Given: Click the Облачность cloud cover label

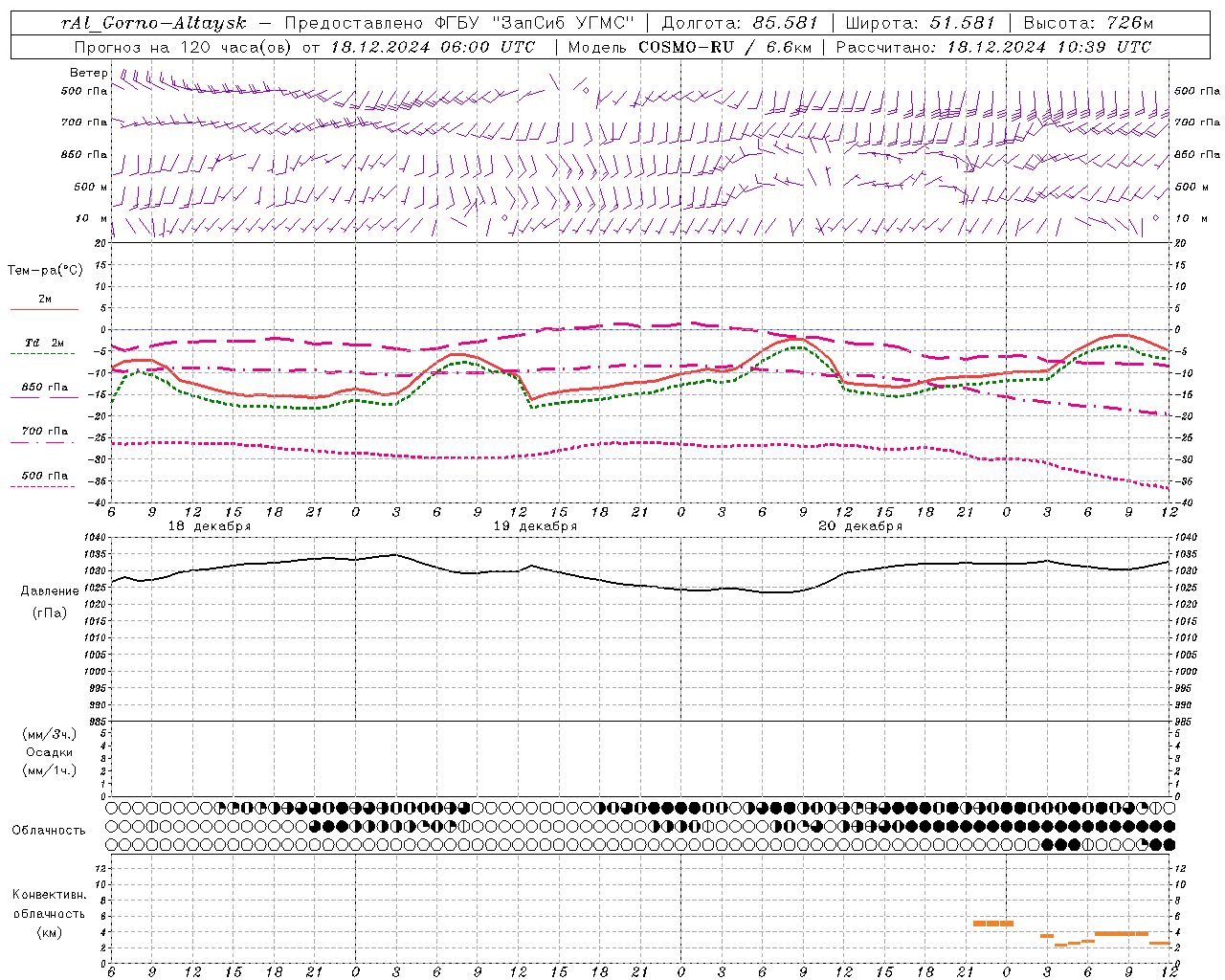Looking at the screenshot, I should 49,830.
